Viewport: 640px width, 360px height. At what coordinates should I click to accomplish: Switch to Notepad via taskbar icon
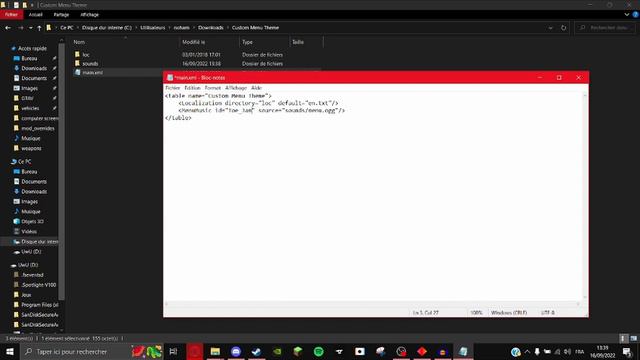click(x=463, y=351)
